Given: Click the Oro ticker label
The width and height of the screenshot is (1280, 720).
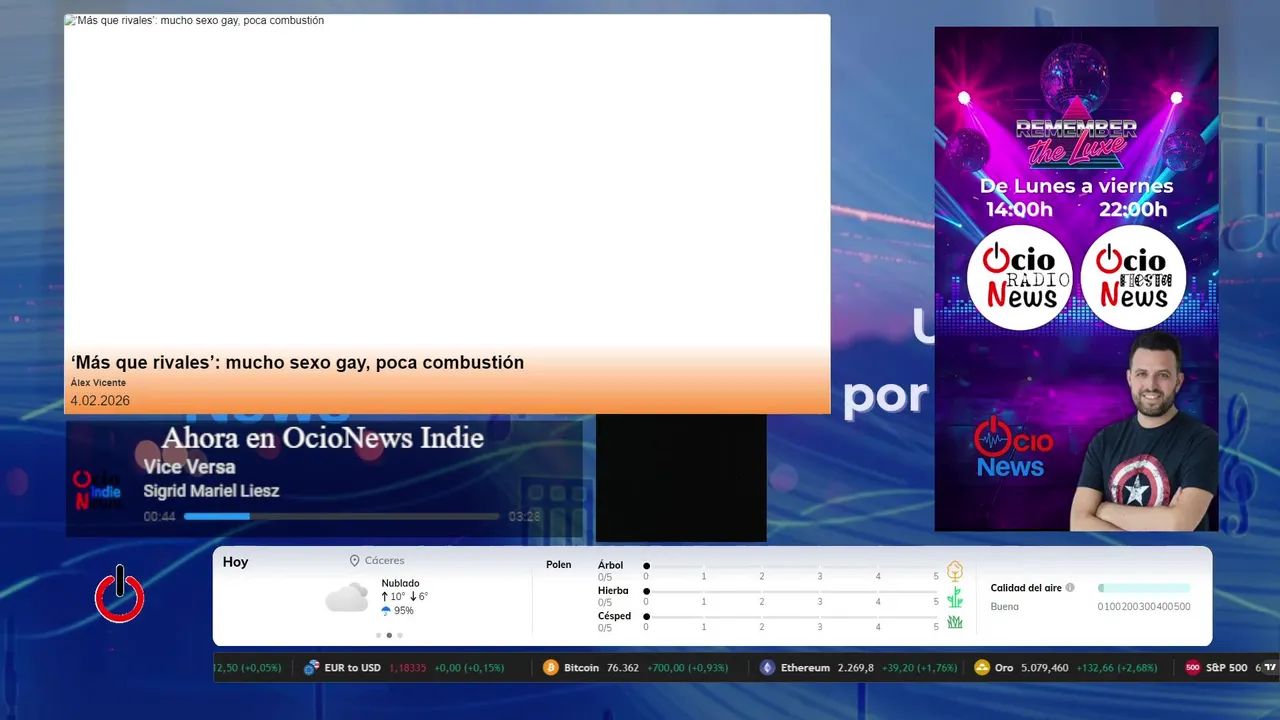Looking at the screenshot, I should click(x=1005, y=668).
